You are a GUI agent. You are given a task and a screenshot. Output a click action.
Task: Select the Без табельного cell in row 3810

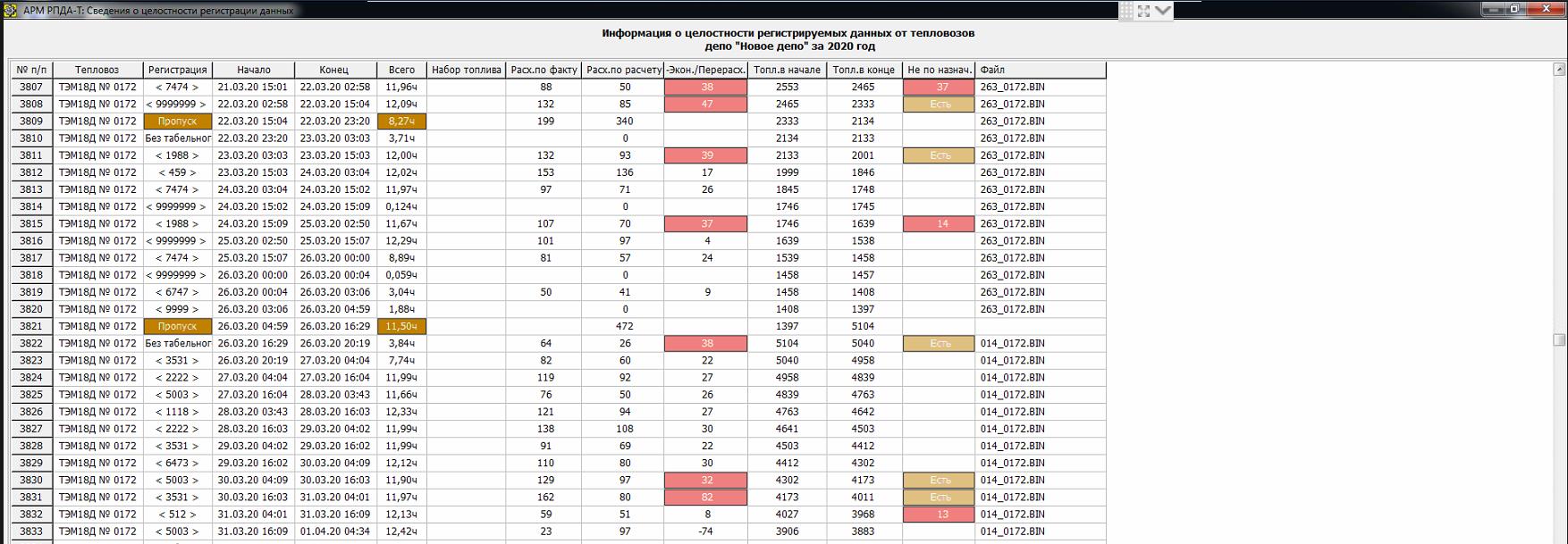(177, 138)
